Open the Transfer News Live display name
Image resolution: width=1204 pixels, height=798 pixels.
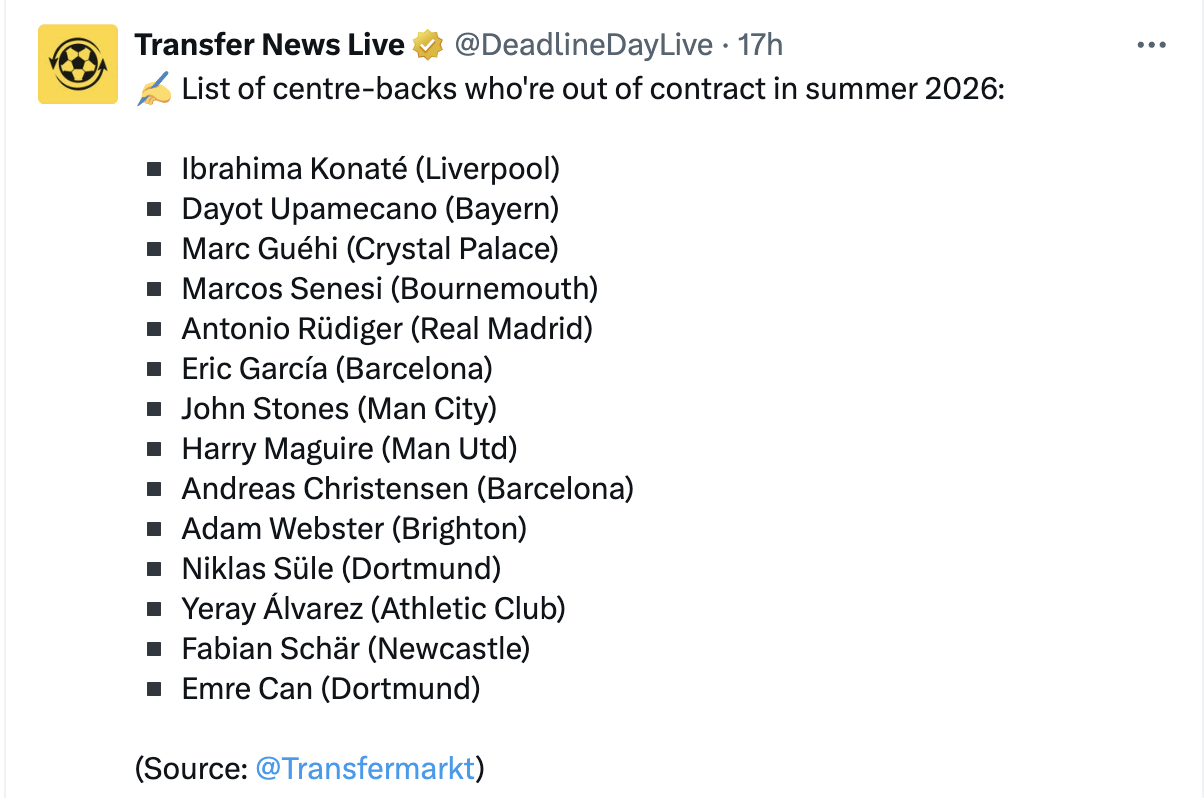[x=269, y=45]
